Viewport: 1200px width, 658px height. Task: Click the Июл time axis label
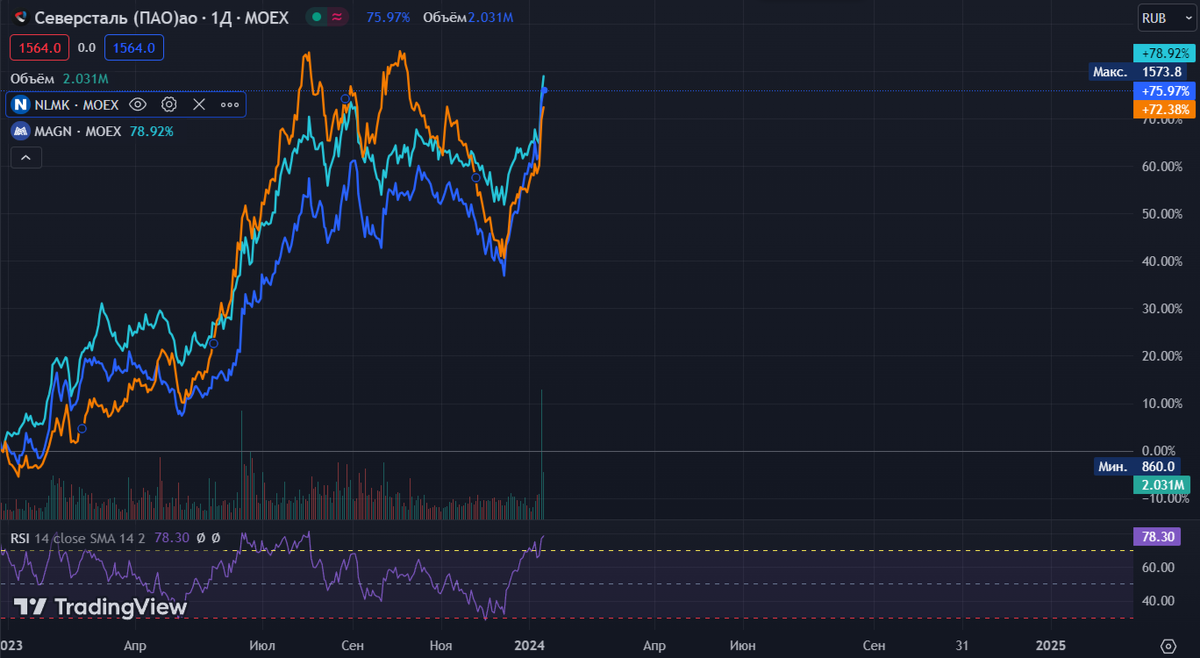pos(261,646)
